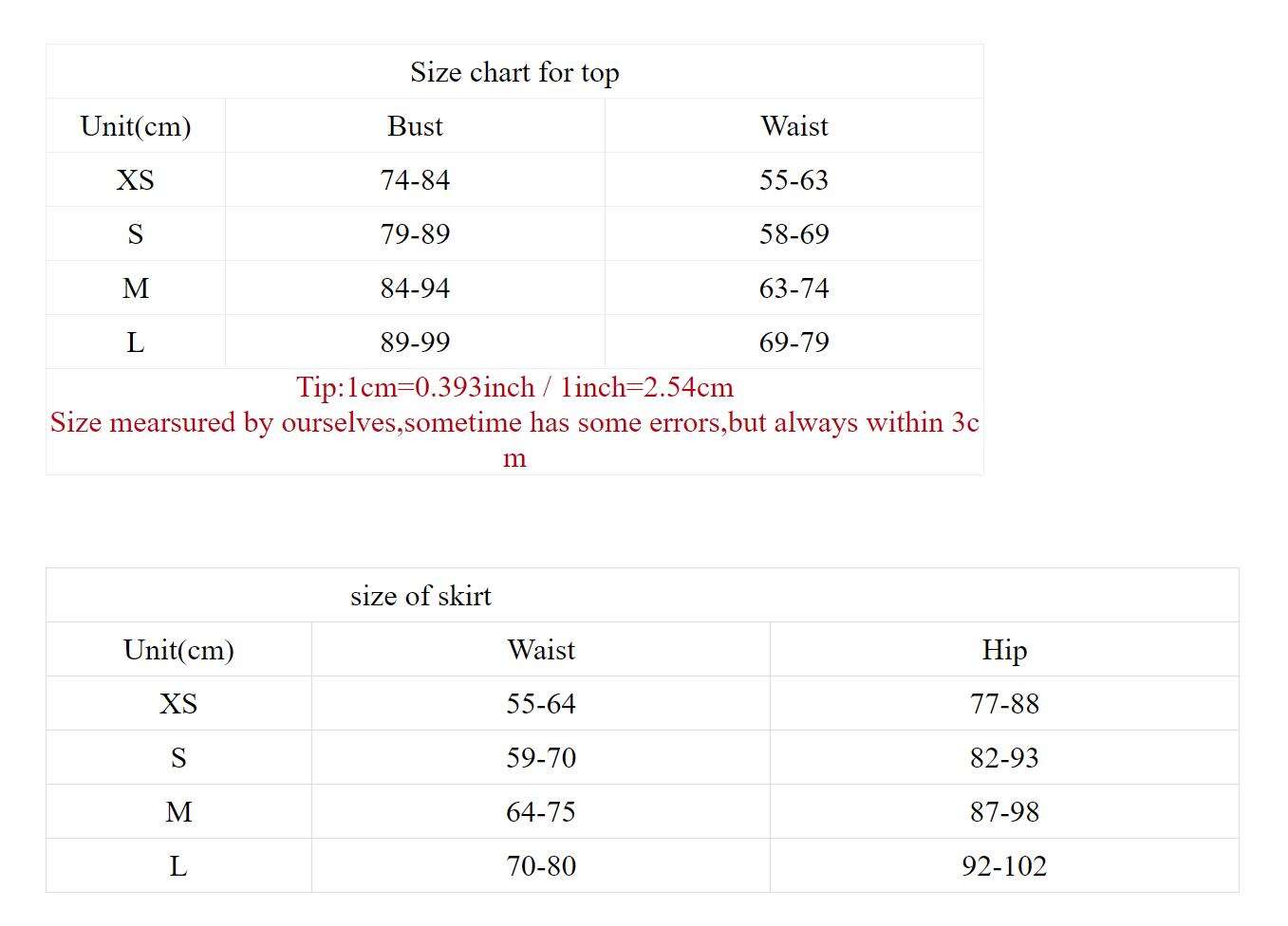Click the red cm-to-inch conversion tip

pos(514,387)
